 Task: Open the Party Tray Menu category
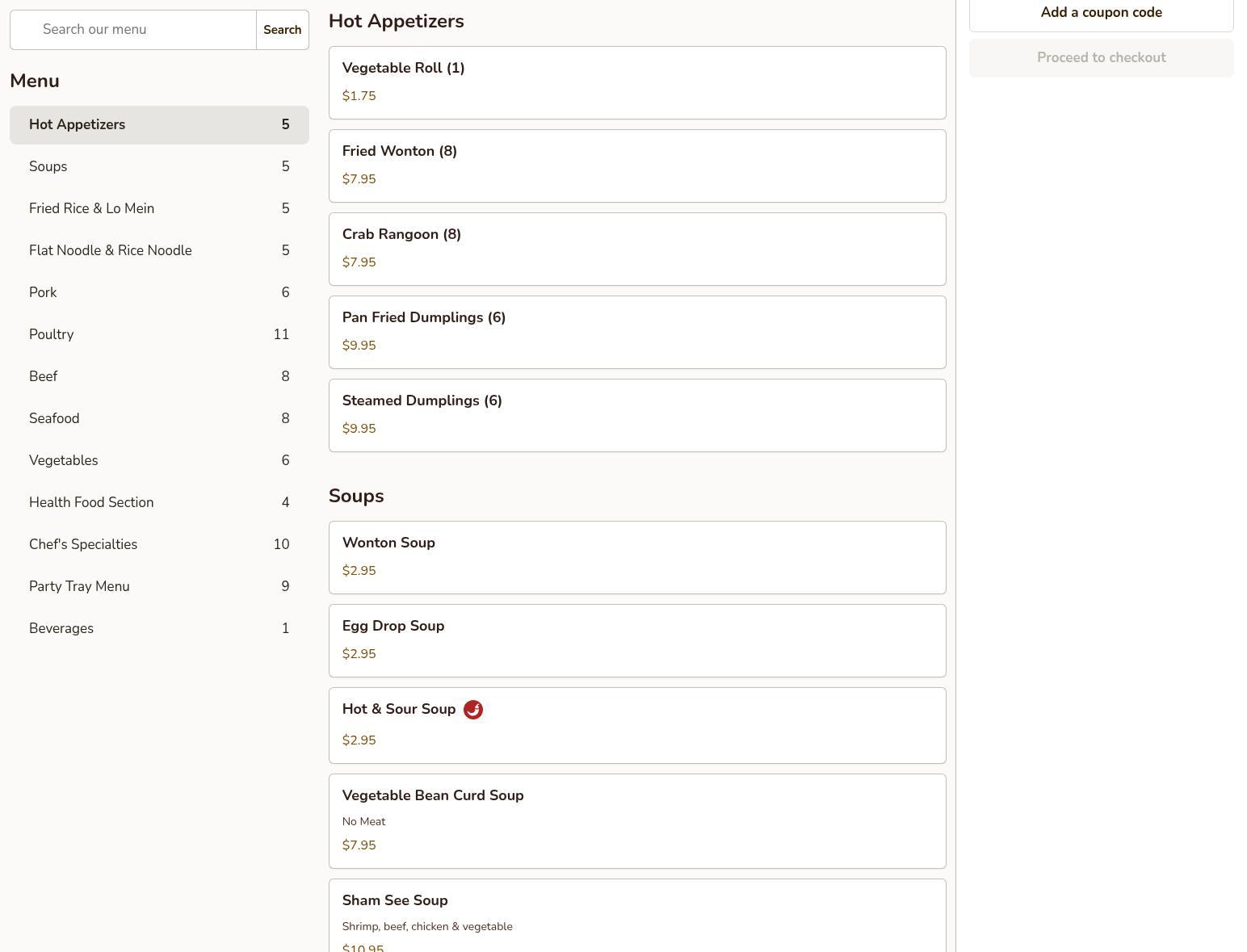pos(159,587)
